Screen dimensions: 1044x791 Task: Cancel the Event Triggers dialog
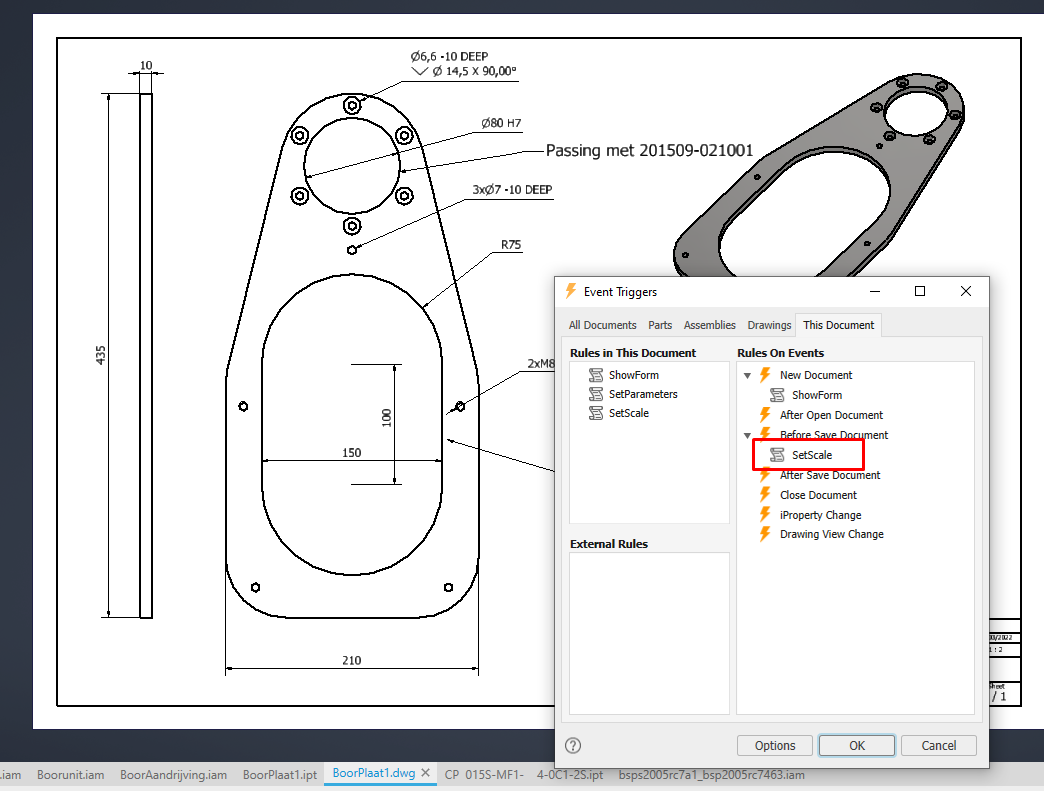click(938, 745)
